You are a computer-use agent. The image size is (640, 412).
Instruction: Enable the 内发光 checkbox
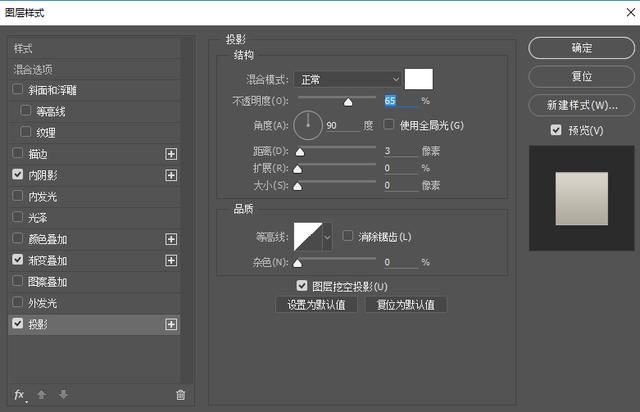18,196
